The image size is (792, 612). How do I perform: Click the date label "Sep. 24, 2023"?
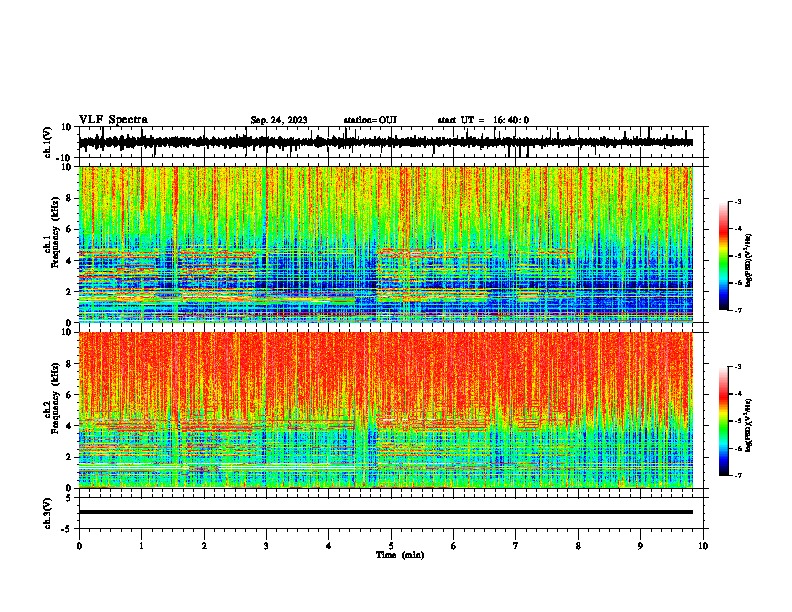pos(279,120)
